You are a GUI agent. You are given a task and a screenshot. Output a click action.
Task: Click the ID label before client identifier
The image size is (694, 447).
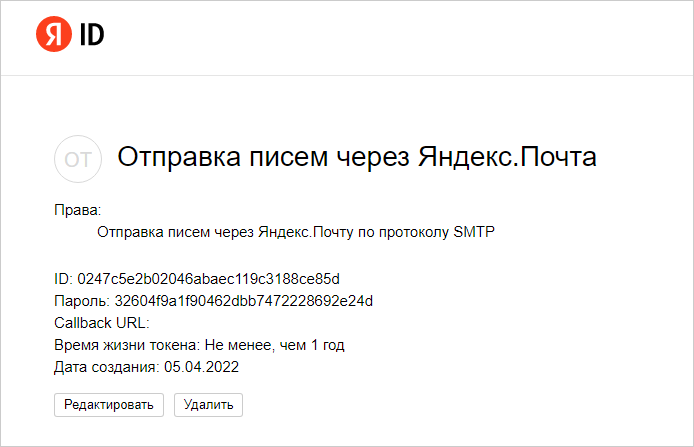[63, 278]
